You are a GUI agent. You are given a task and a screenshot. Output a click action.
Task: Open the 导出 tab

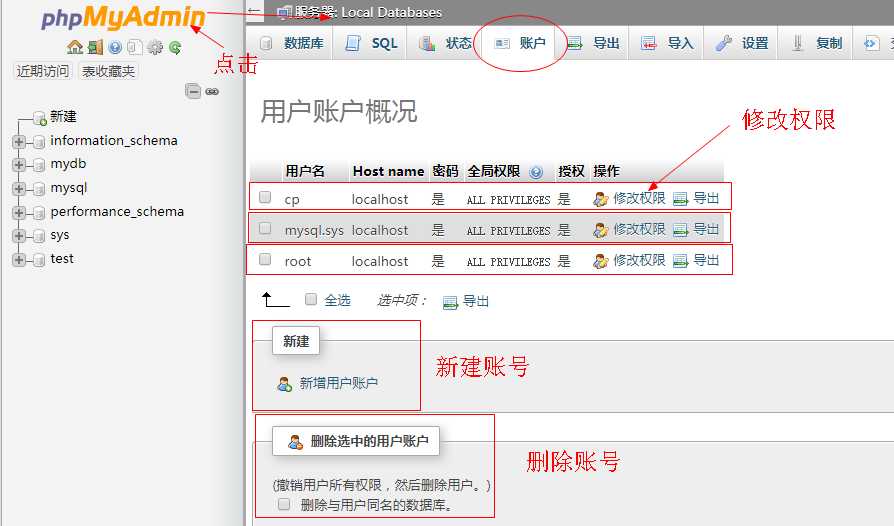tap(594, 43)
